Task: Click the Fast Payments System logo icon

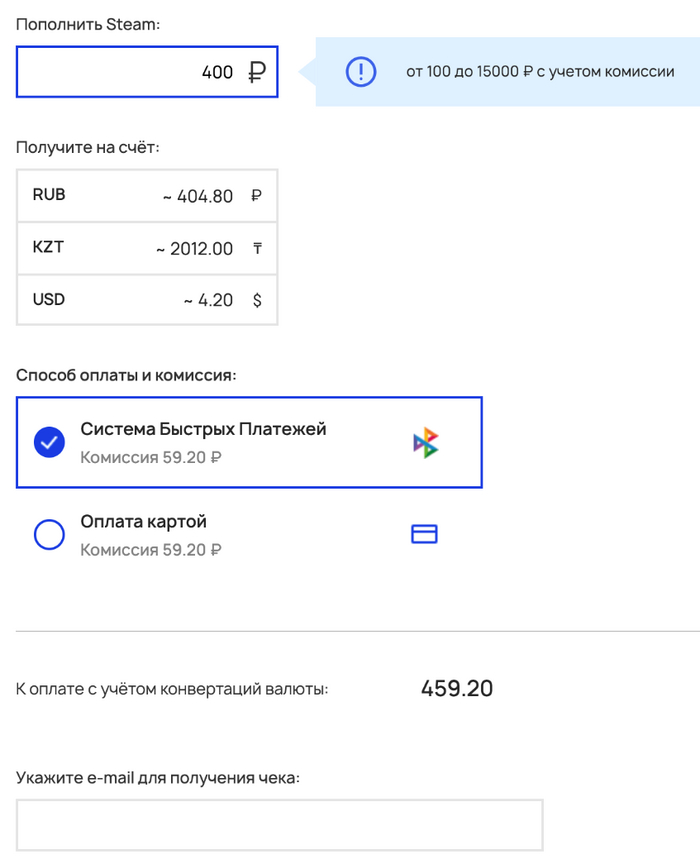Action: 426,443
